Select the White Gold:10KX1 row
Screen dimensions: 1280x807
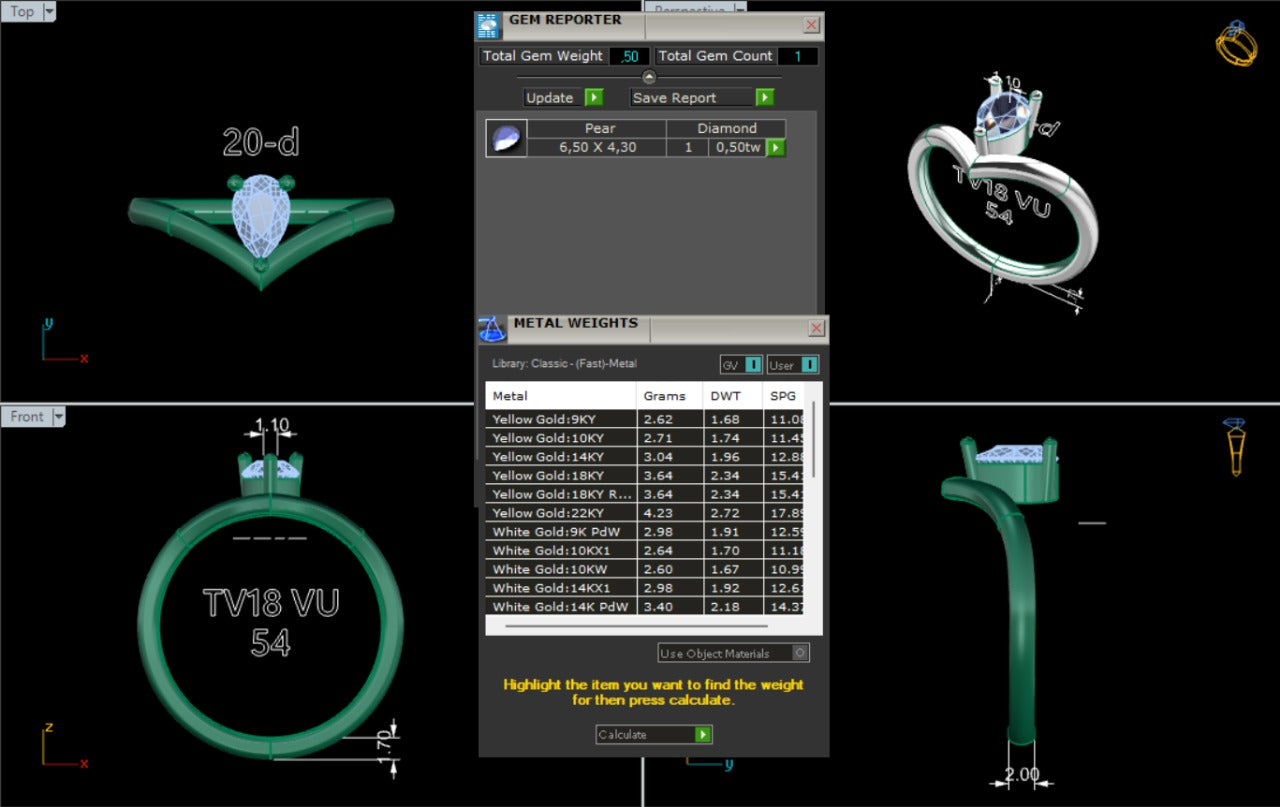pos(646,550)
